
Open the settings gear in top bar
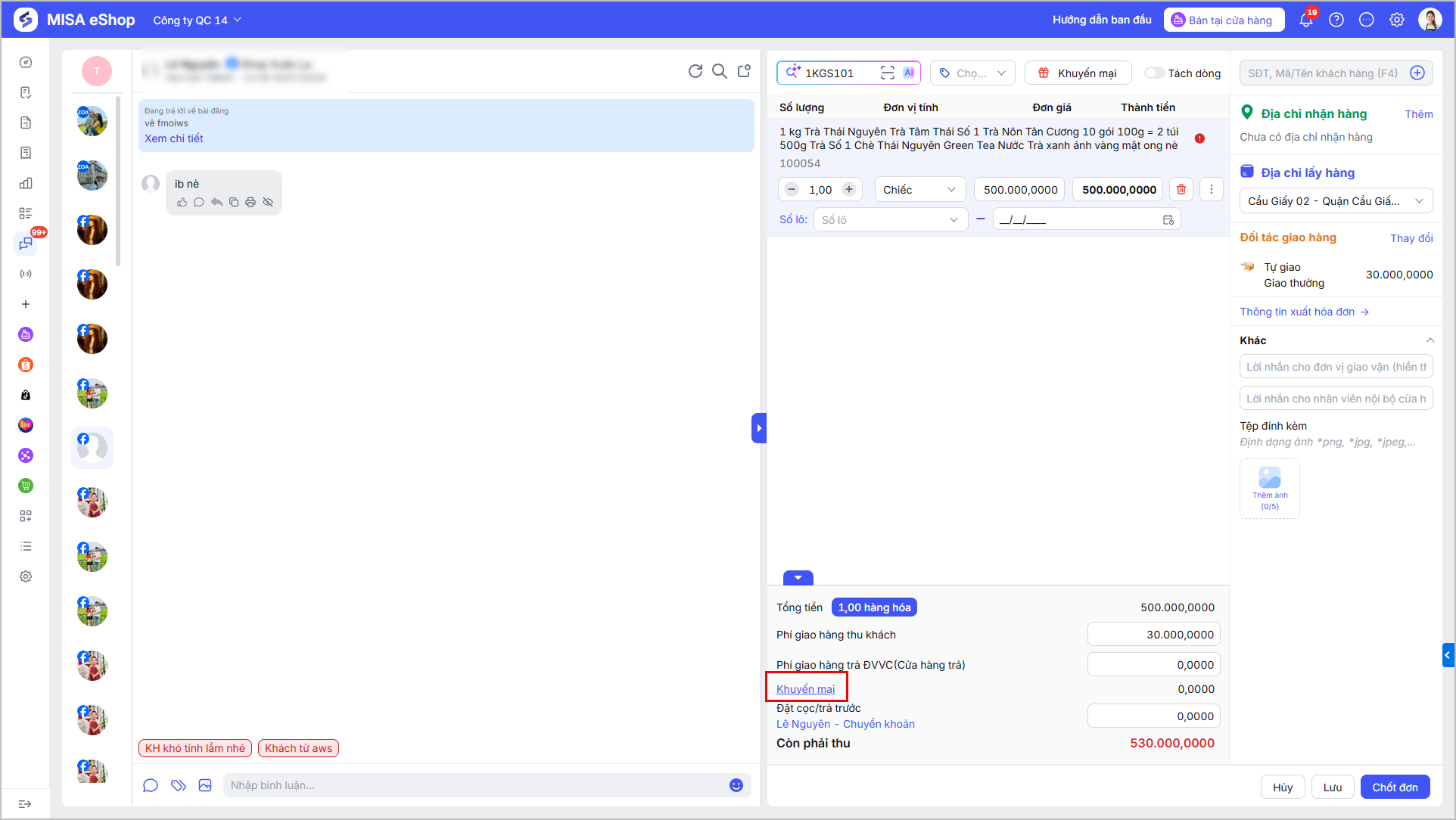tap(1397, 20)
